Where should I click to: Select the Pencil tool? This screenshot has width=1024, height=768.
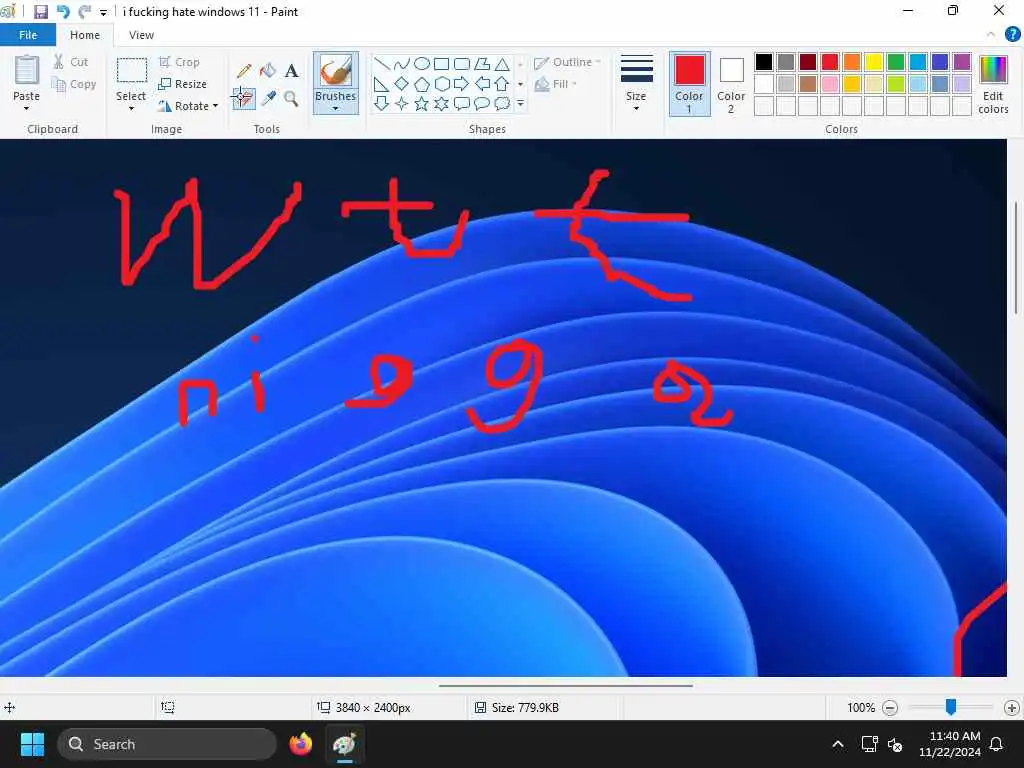[x=244, y=71]
